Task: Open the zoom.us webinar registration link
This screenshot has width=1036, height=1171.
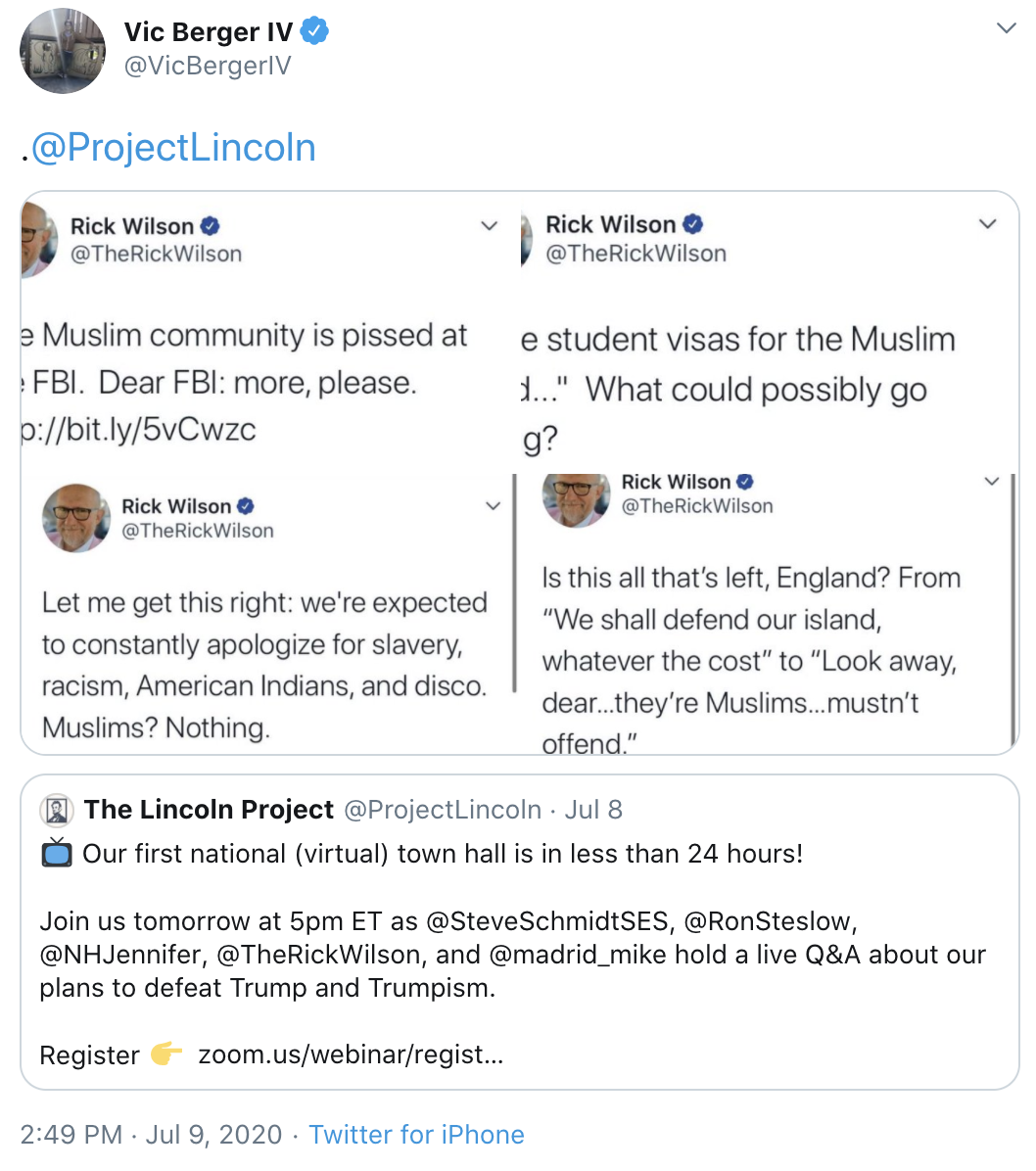Action: [349, 1055]
